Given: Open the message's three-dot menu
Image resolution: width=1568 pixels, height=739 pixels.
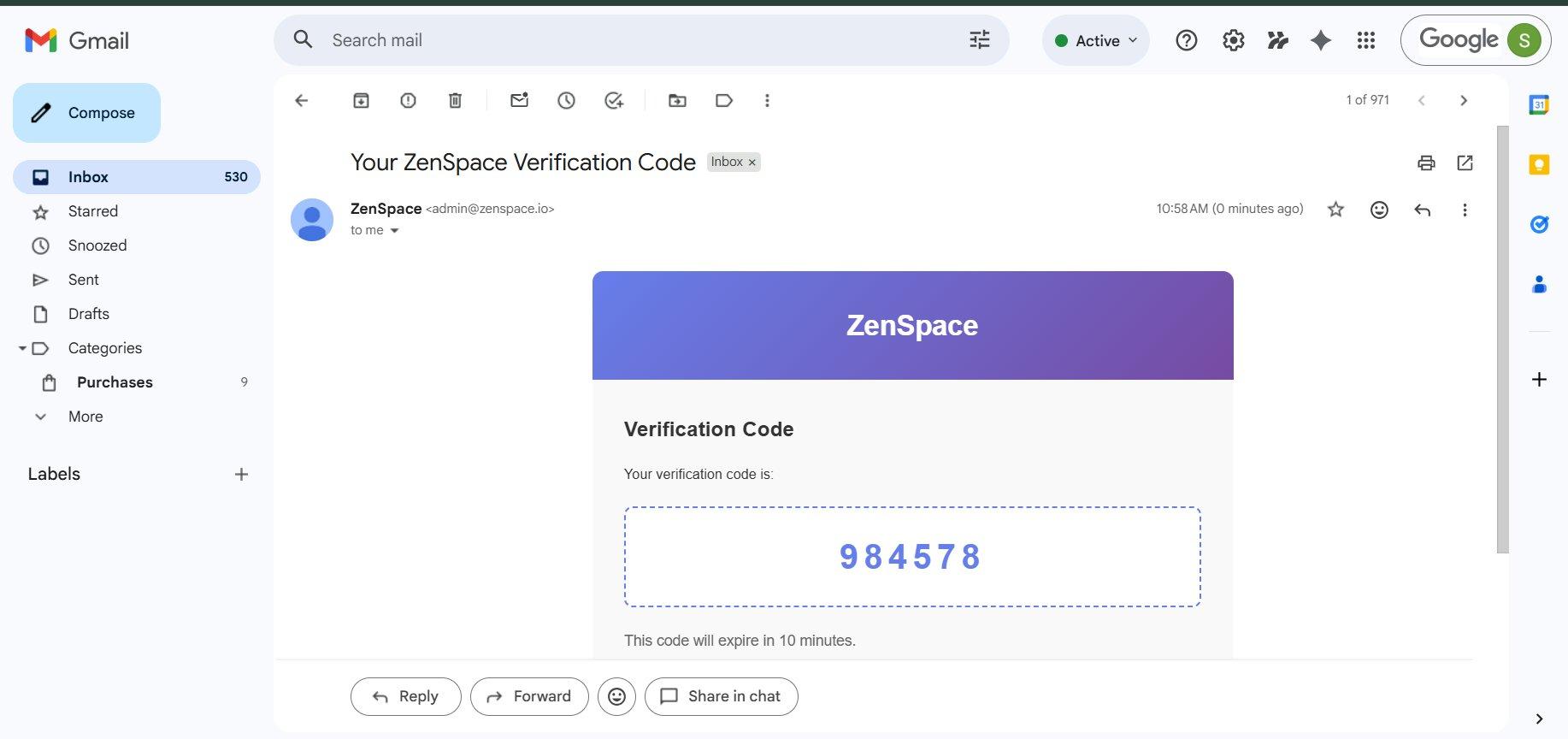Looking at the screenshot, I should (1465, 210).
